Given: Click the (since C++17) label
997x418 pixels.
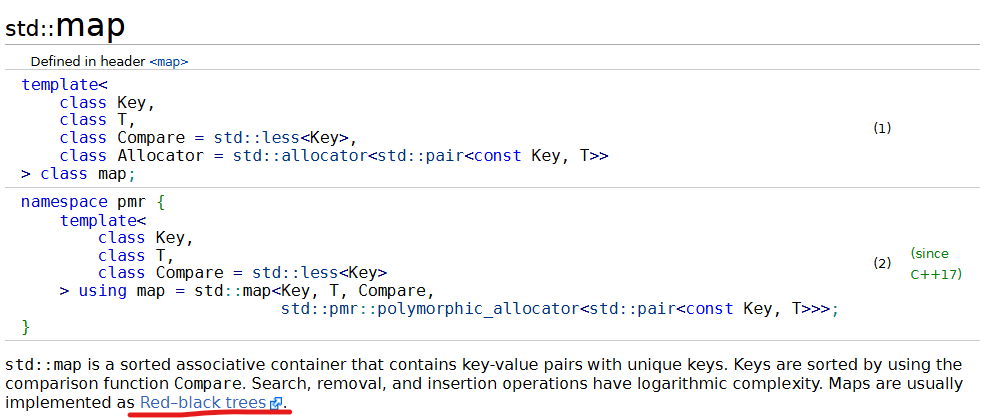Looking at the screenshot, I should [936, 264].
